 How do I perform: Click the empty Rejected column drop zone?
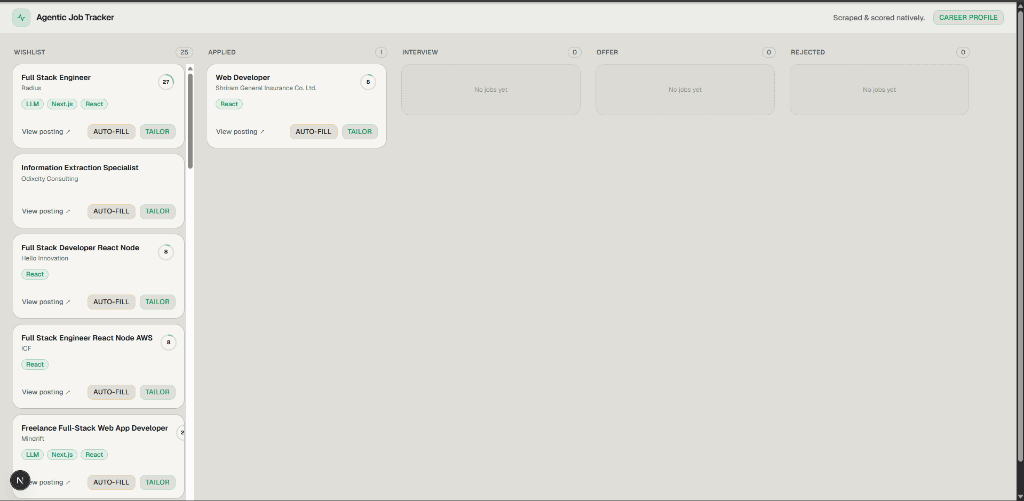tap(879, 89)
